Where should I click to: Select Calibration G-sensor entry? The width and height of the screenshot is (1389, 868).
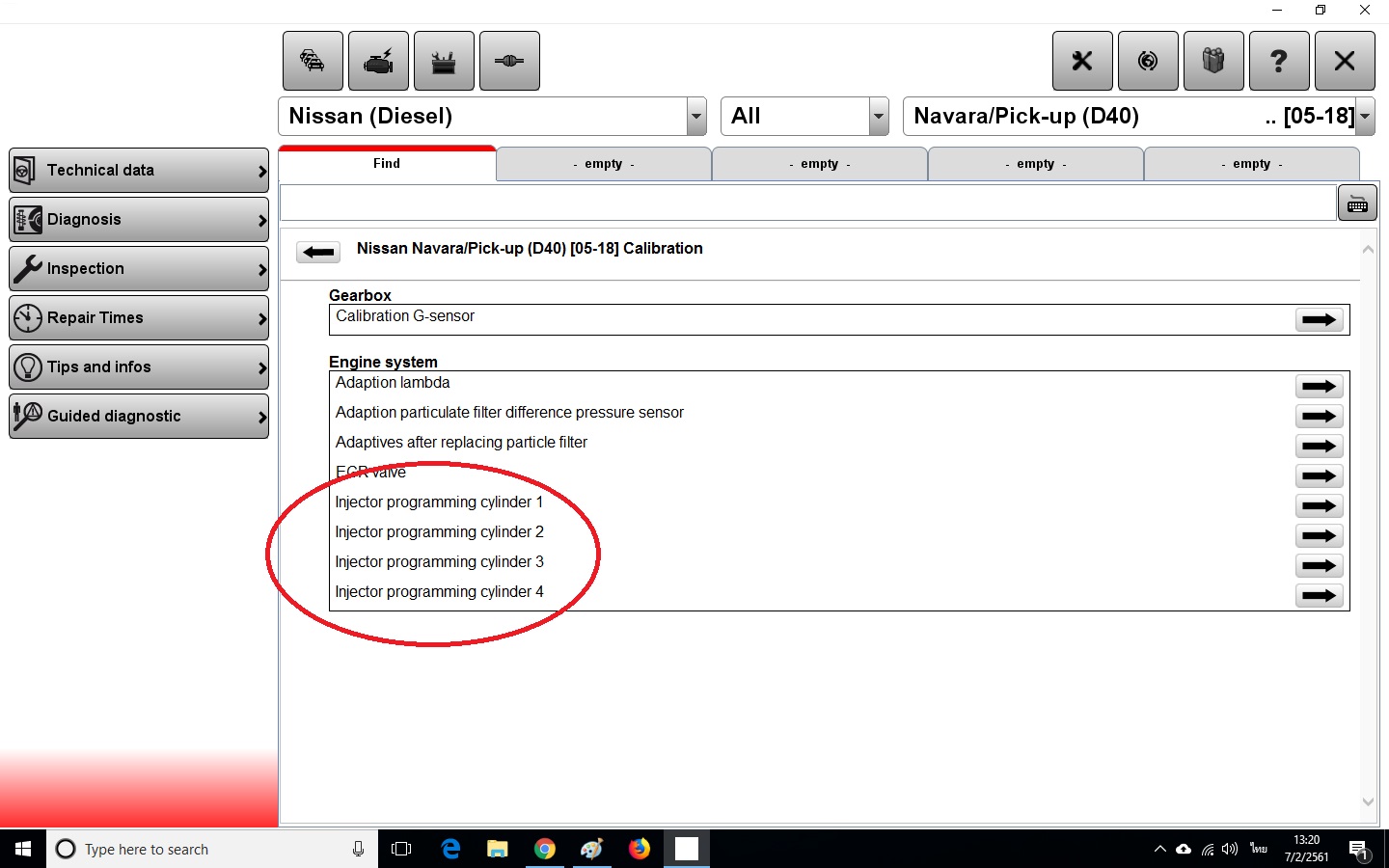pos(405,316)
